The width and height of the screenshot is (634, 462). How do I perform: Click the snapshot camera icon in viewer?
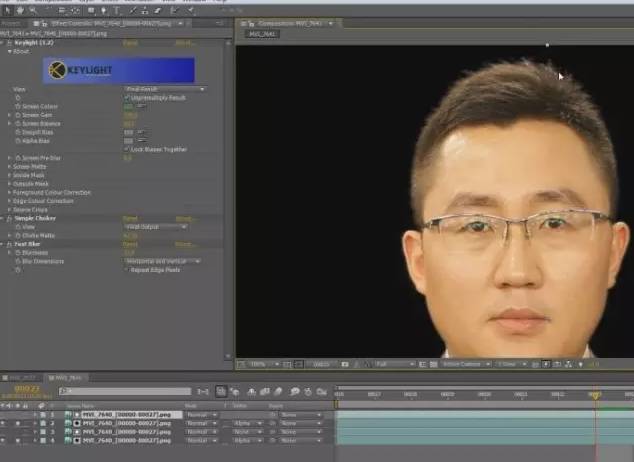(x=344, y=364)
